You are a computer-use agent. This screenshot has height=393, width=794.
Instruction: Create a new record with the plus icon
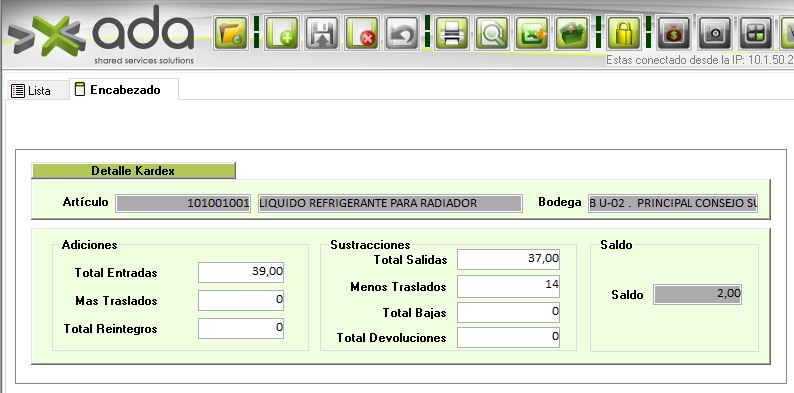pos(282,33)
